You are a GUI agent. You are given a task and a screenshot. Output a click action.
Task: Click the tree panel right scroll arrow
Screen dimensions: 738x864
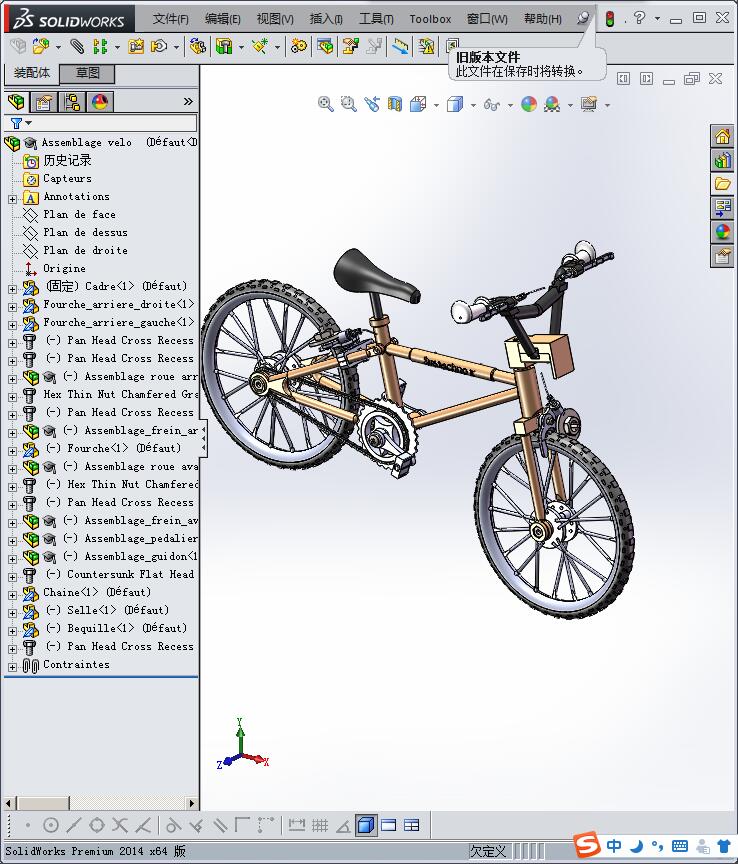(x=191, y=803)
